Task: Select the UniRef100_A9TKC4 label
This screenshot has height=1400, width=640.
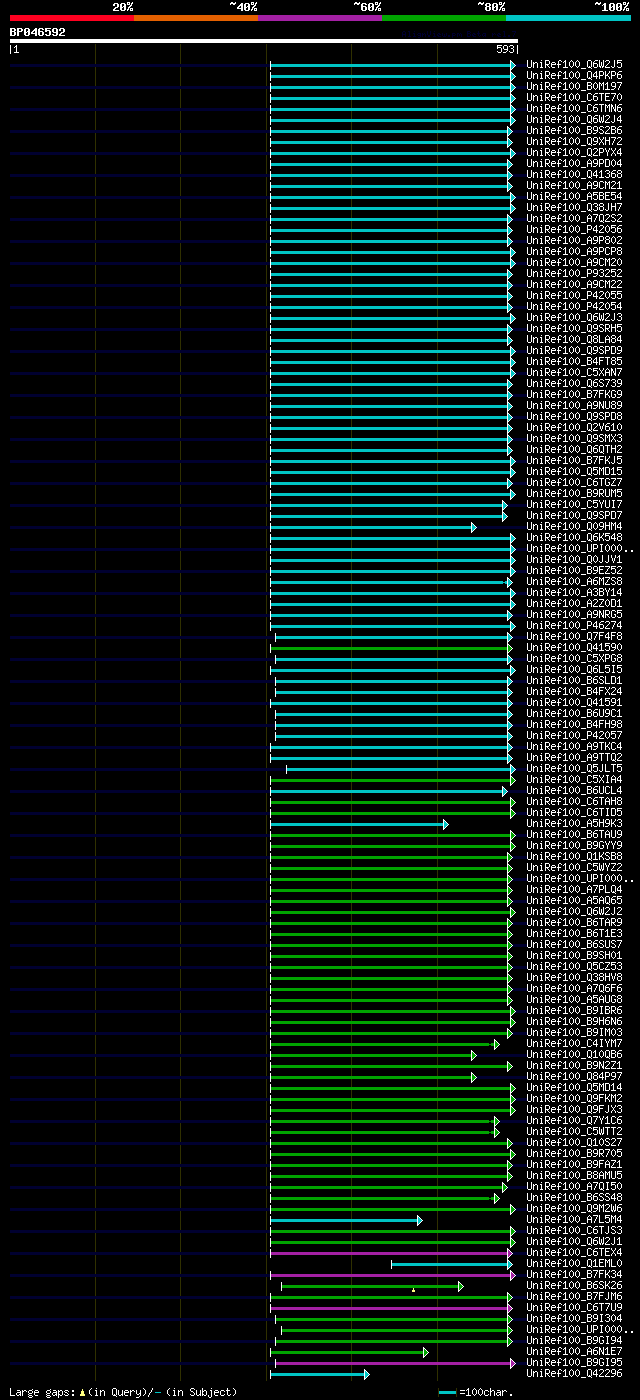Action: [x=574, y=746]
